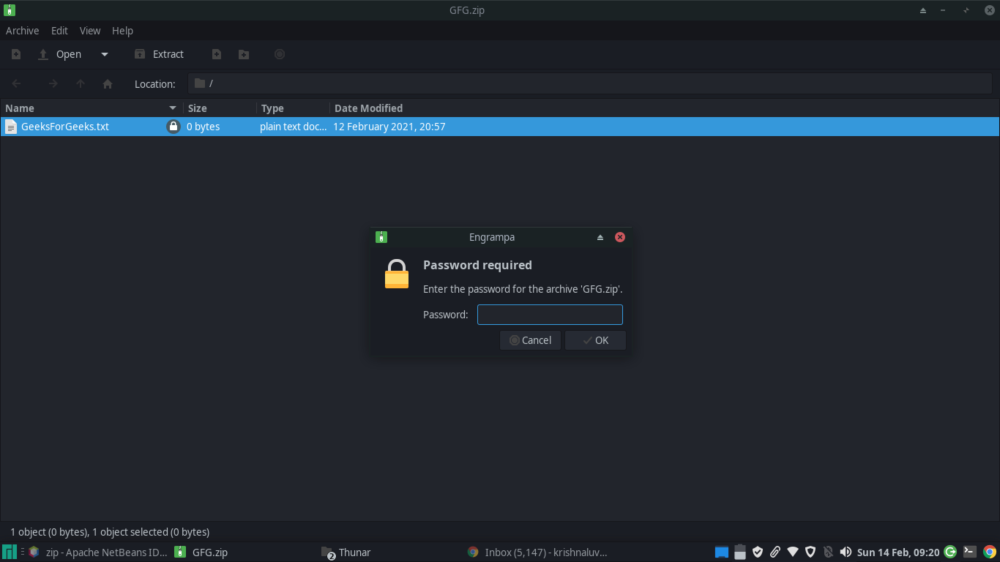The image size is (1000, 562).
Task: Go to the home location icon
Action: click(107, 84)
